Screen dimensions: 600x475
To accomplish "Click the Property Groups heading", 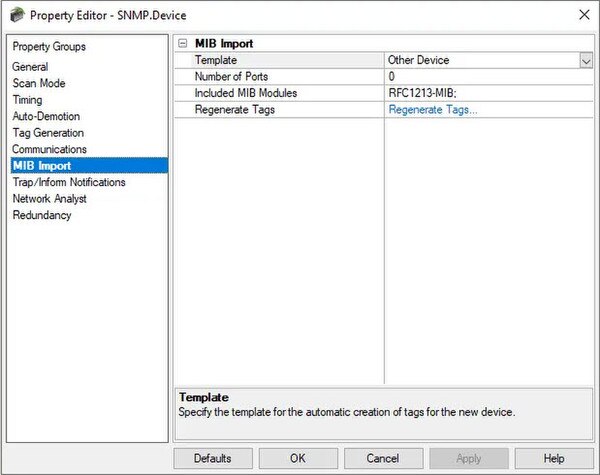I will [x=49, y=46].
